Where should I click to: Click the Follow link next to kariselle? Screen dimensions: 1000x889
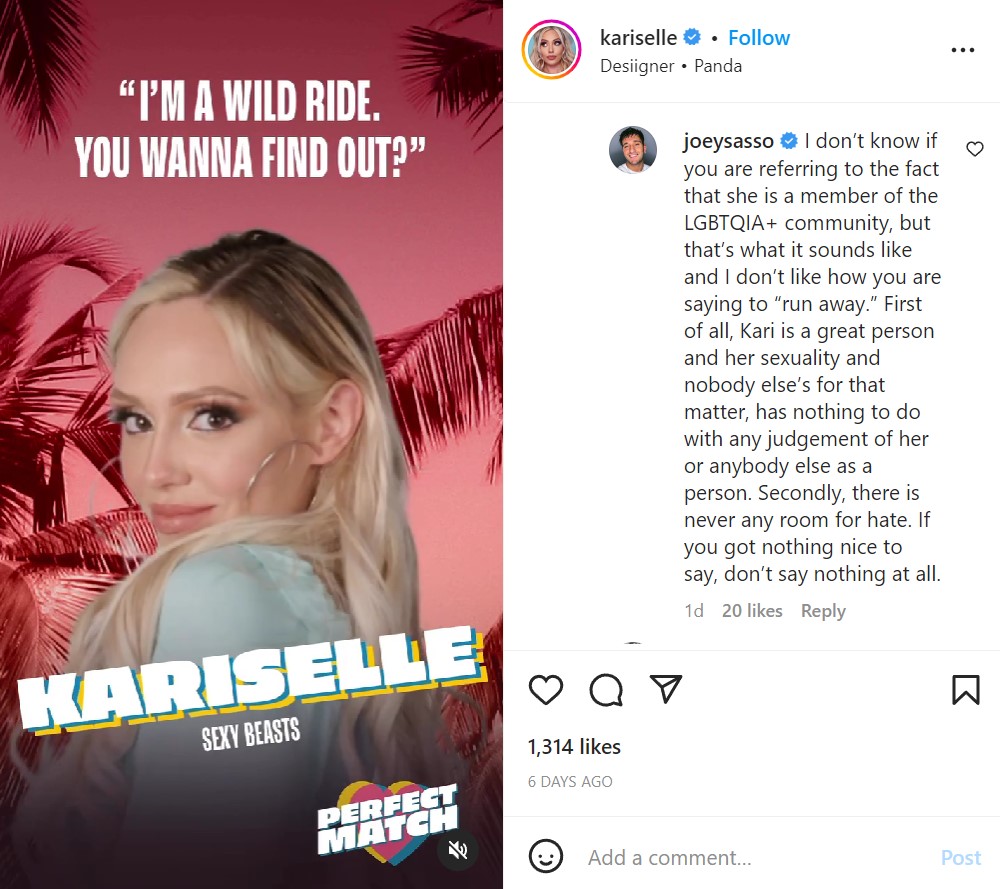click(x=759, y=38)
